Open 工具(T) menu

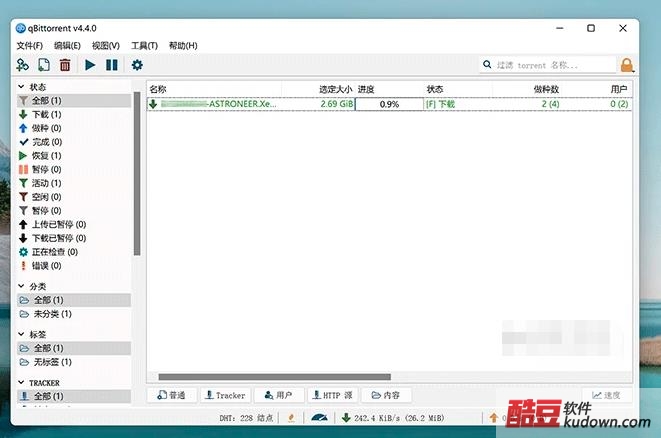click(144, 46)
